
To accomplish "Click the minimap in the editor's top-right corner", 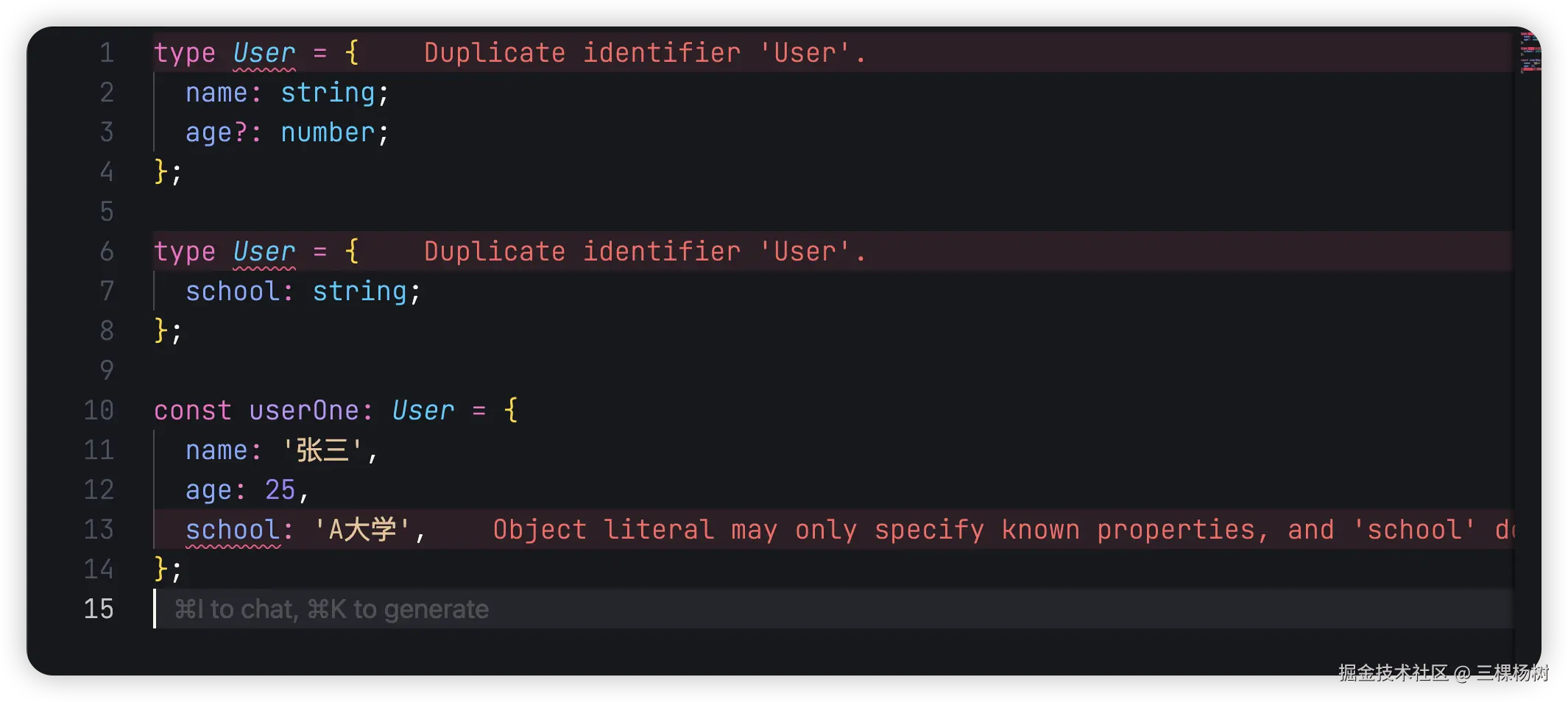I will [x=1530, y=52].
